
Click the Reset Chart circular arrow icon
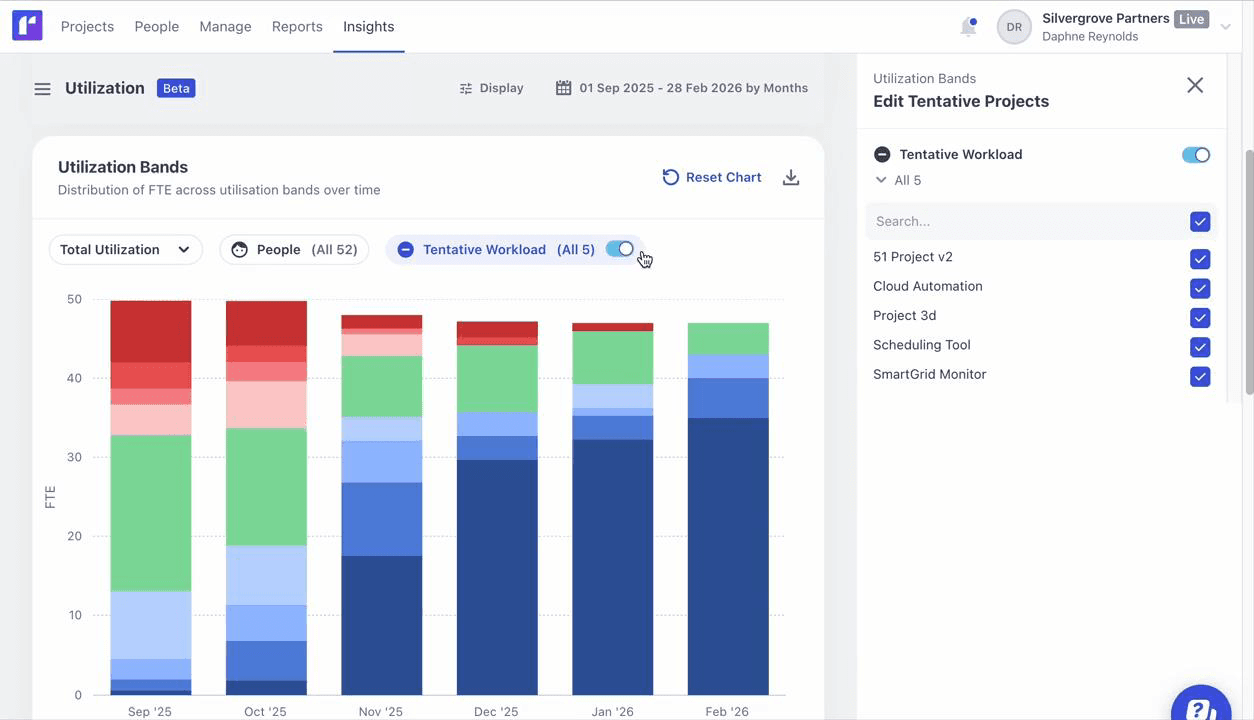click(671, 177)
